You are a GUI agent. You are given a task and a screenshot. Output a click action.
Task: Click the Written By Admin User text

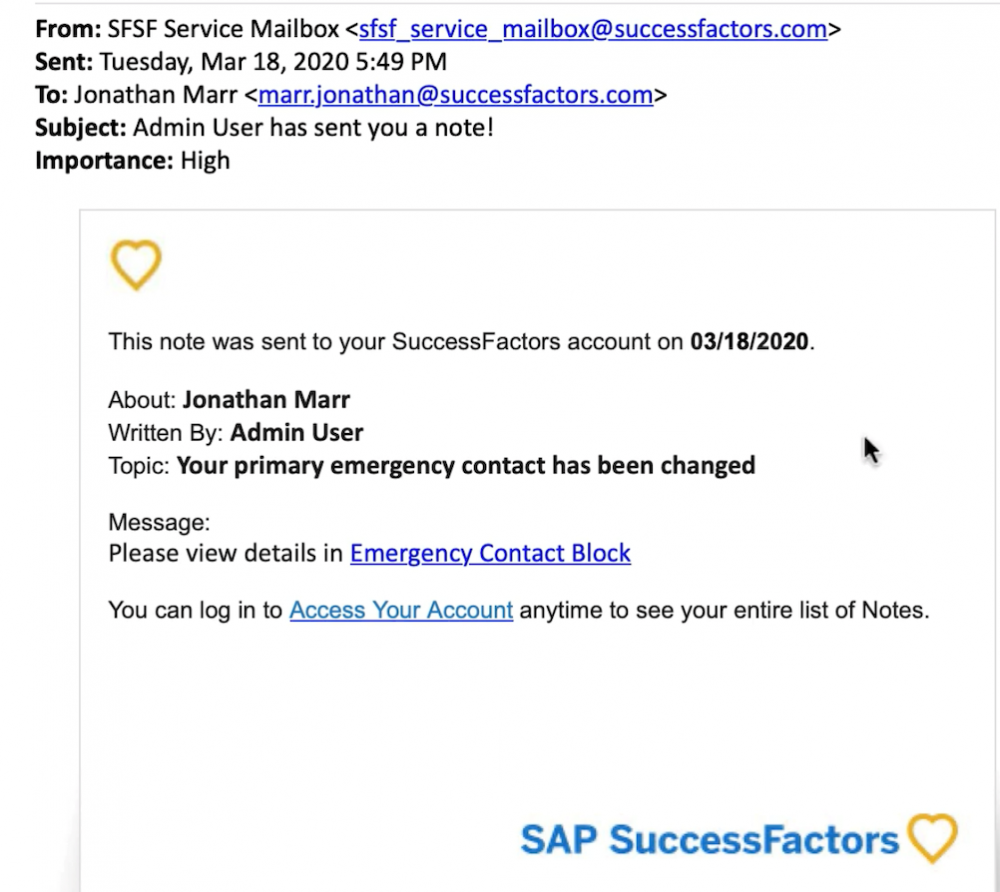tap(235, 433)
